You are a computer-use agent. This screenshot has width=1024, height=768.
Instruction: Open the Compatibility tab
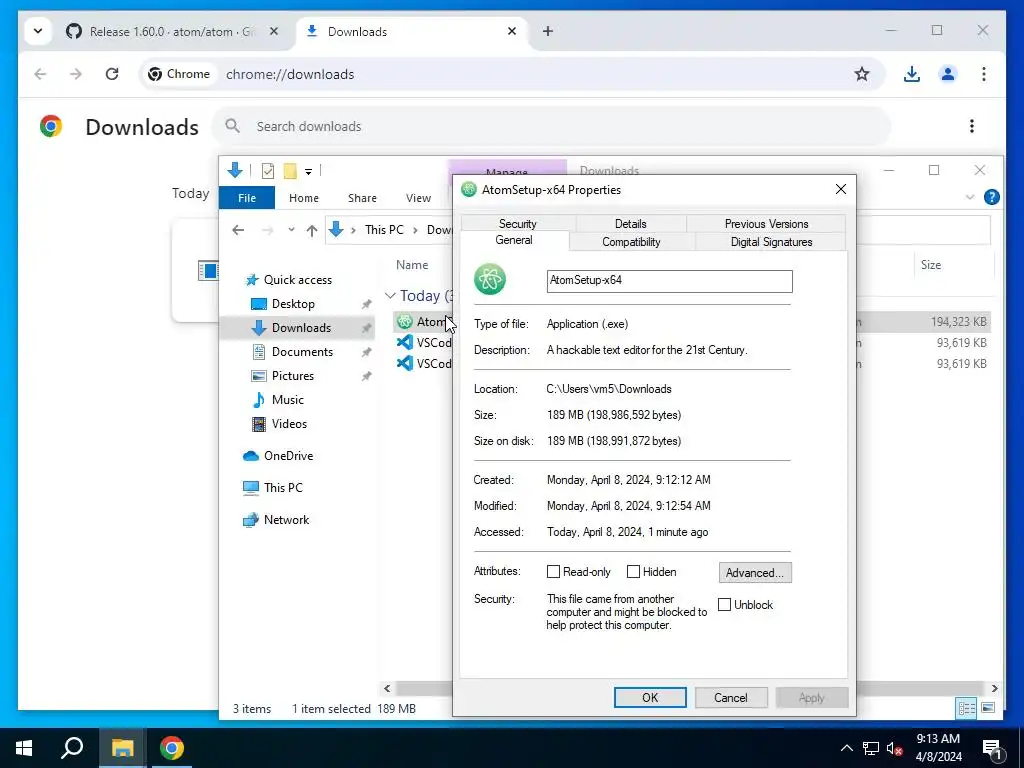point(631,242)
